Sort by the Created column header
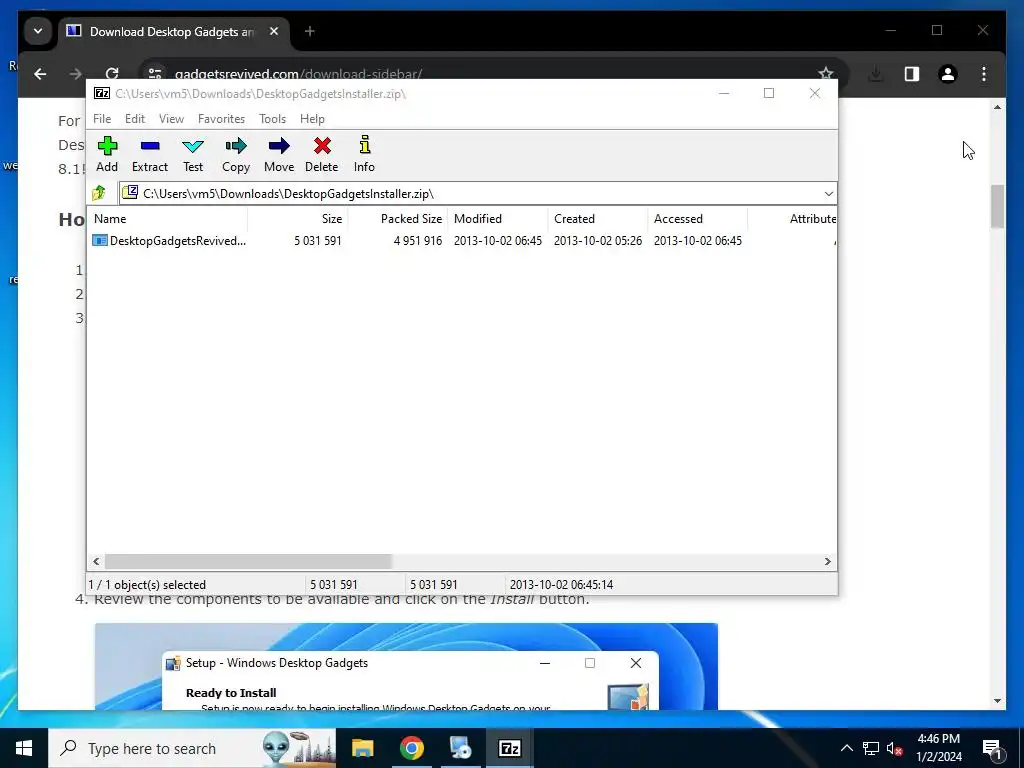1024x768 pixels. click(598, 219)
